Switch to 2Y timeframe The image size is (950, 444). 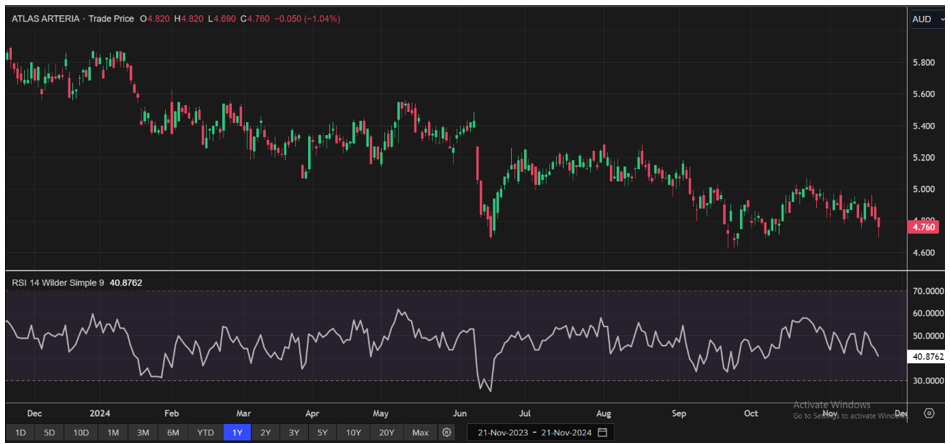tap(265, 432)
